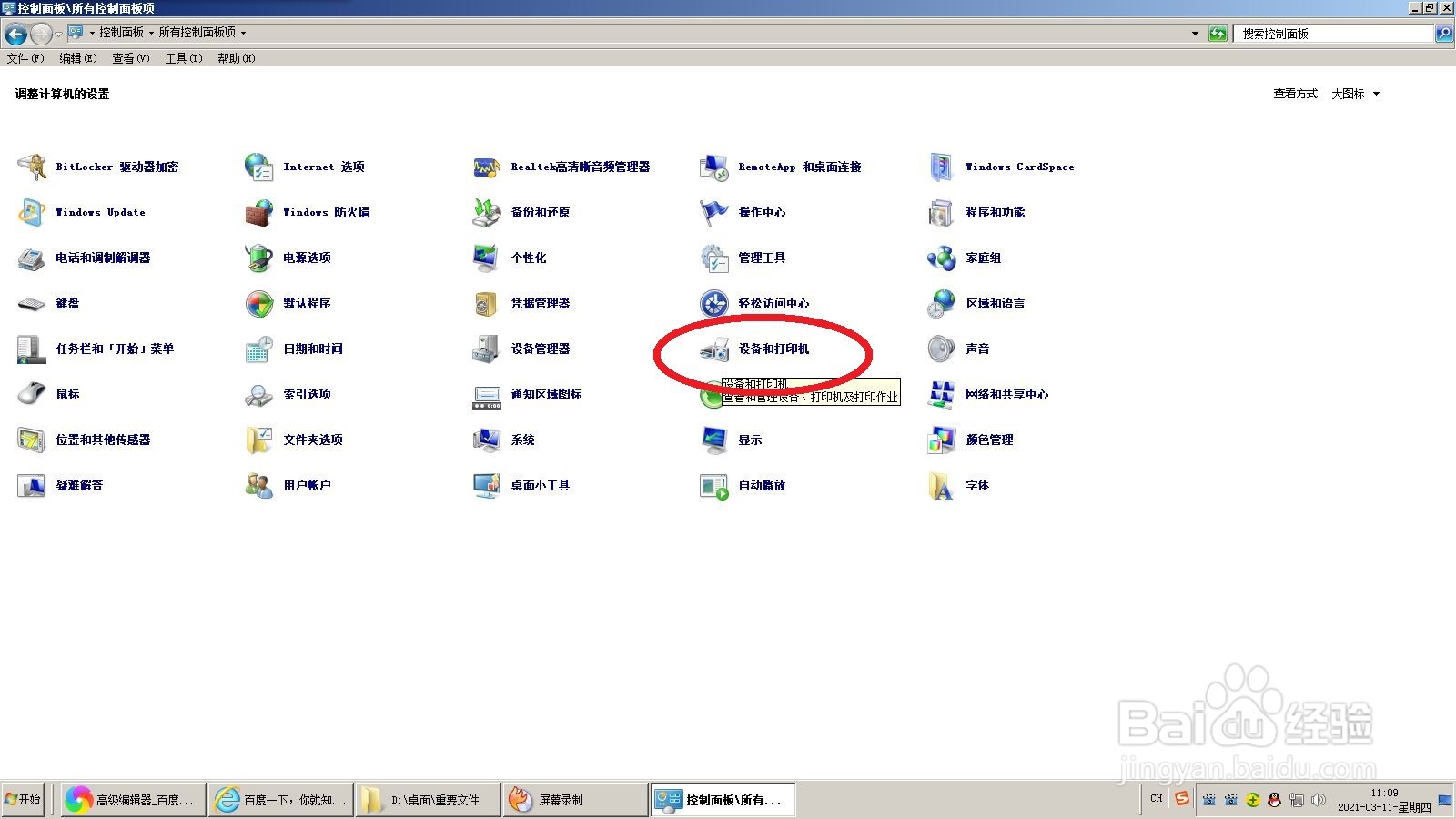
Task: Open 显示 monitor icon
Action: [x=714, y=440]
